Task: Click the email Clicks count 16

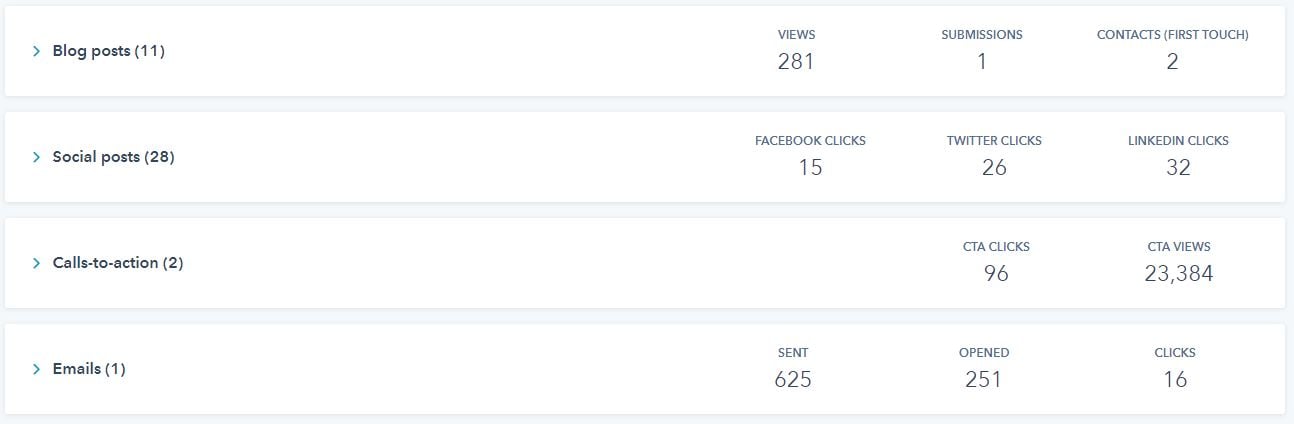Action: point(1175,380)
